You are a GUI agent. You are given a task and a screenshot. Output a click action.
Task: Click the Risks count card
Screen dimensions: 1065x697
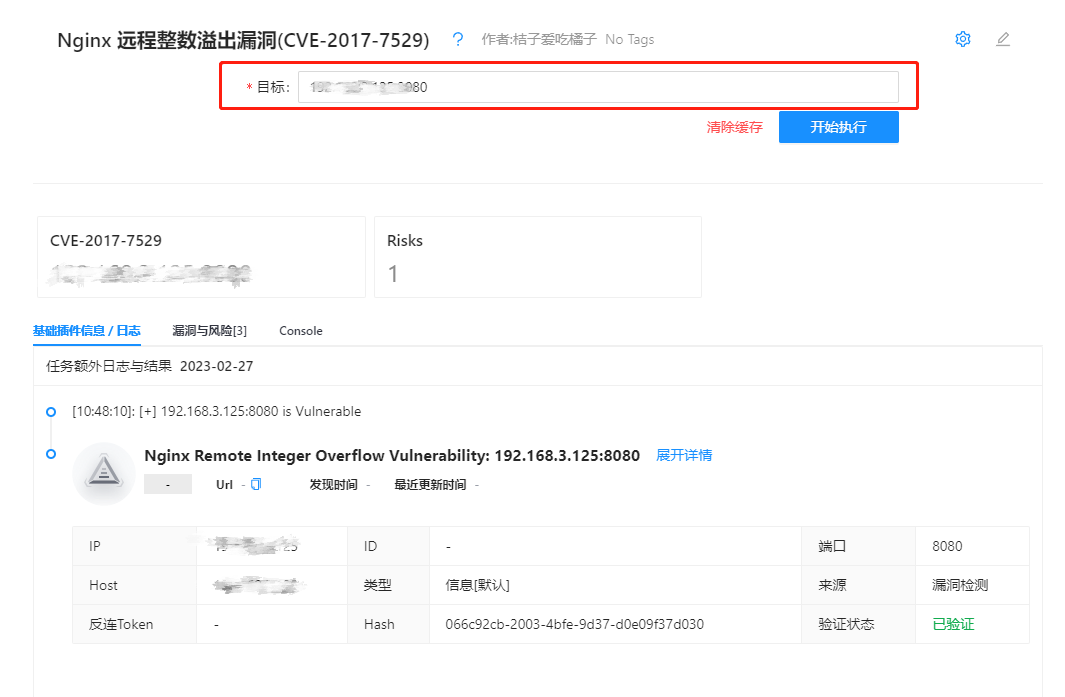point(538,257)
